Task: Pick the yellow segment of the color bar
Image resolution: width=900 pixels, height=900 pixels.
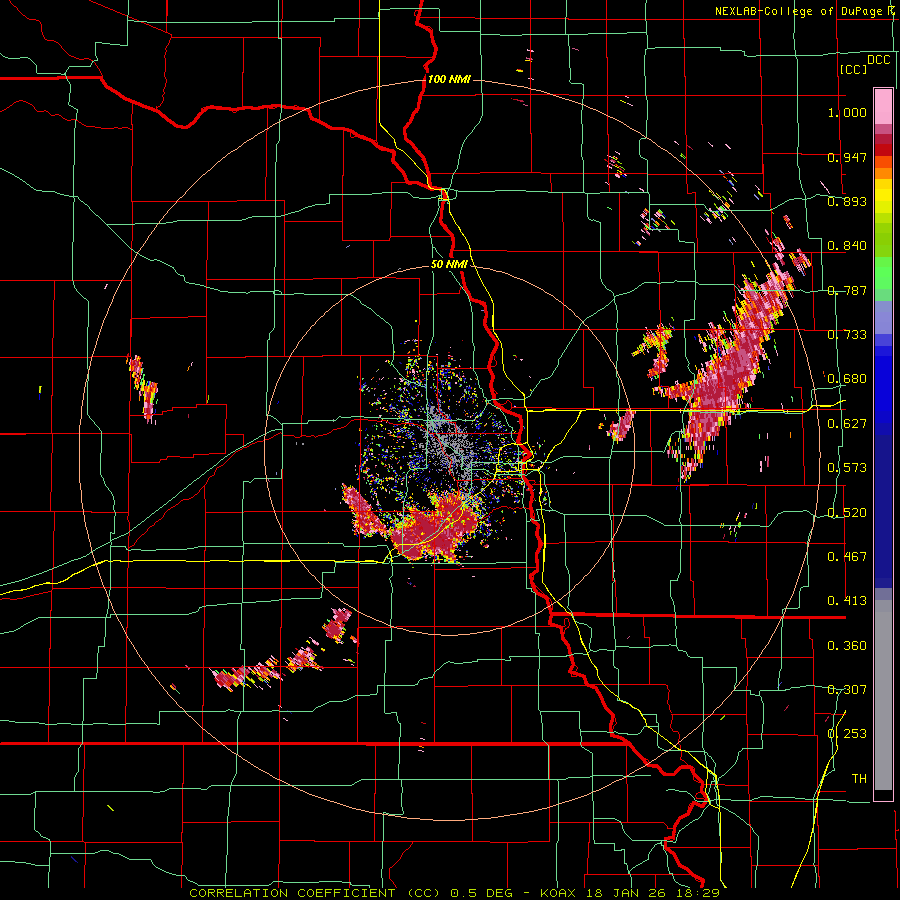Action: tap(883, 197)
